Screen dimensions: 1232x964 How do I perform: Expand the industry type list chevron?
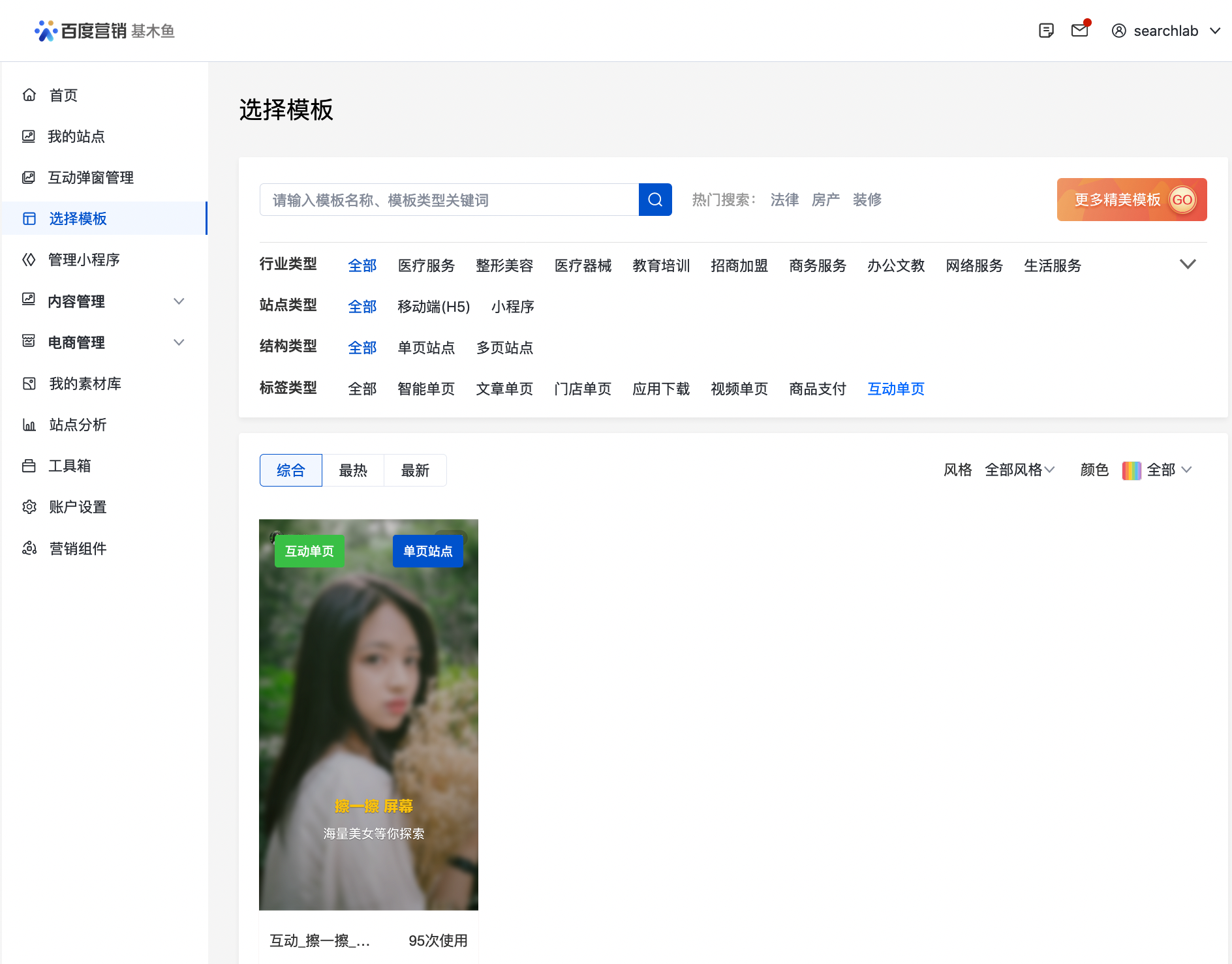tap(1188, 265)
